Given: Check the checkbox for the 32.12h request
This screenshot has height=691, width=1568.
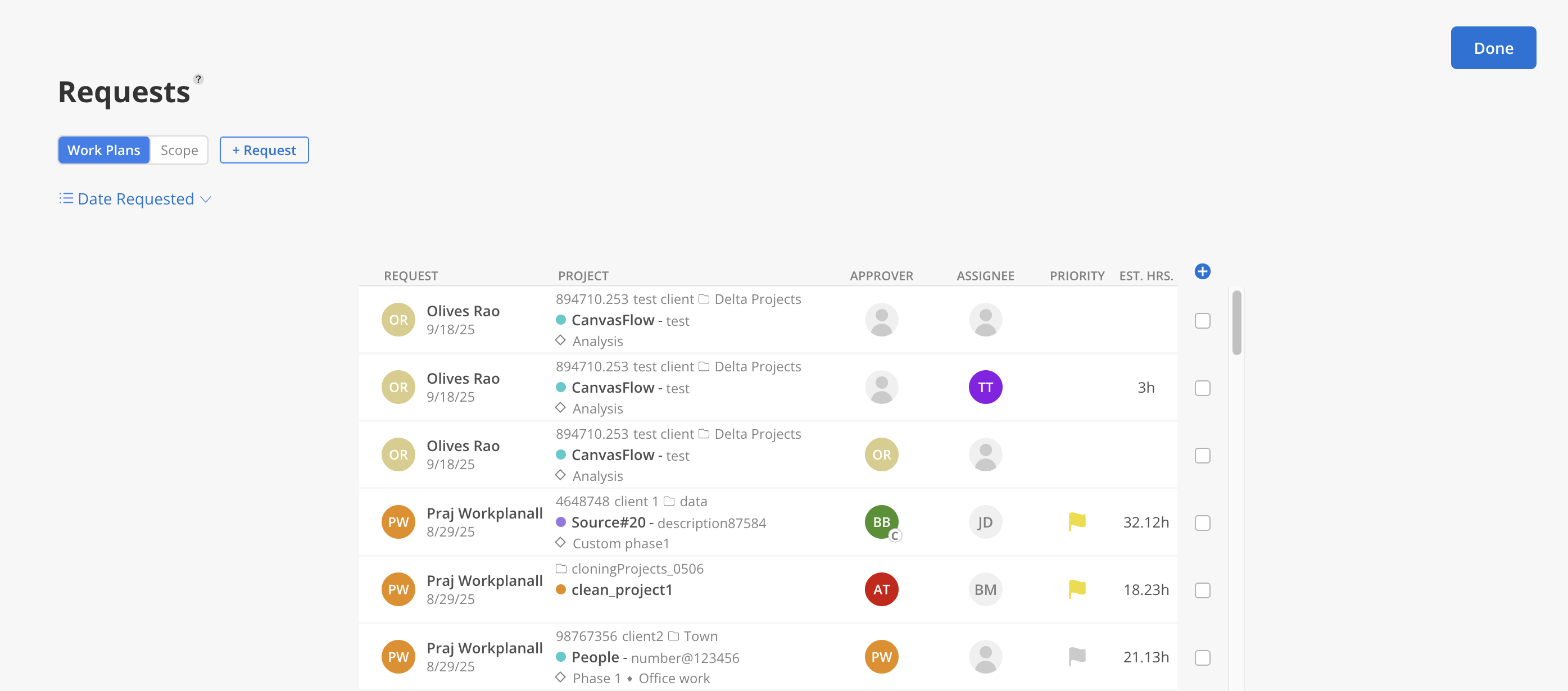Looking at the screenshot, I should click(1202, 523).
